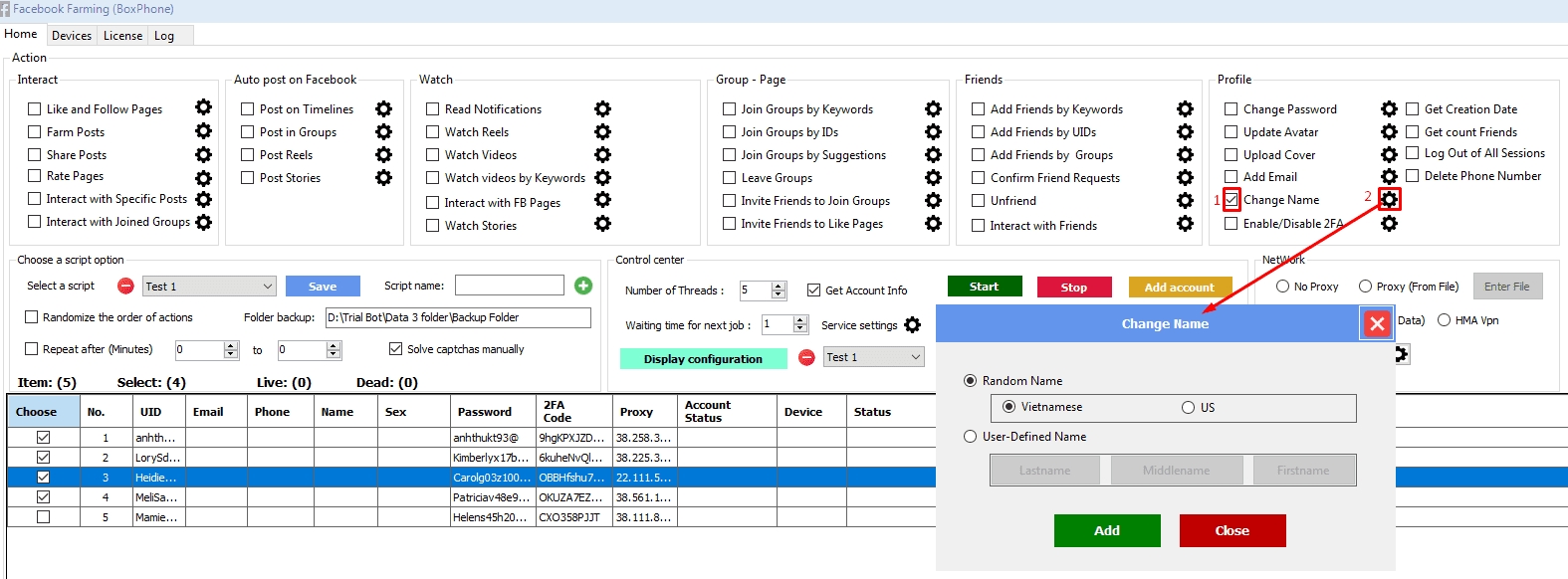Select Proxy (From File) radio option

pyautogui.click(x=1365, y=286)
